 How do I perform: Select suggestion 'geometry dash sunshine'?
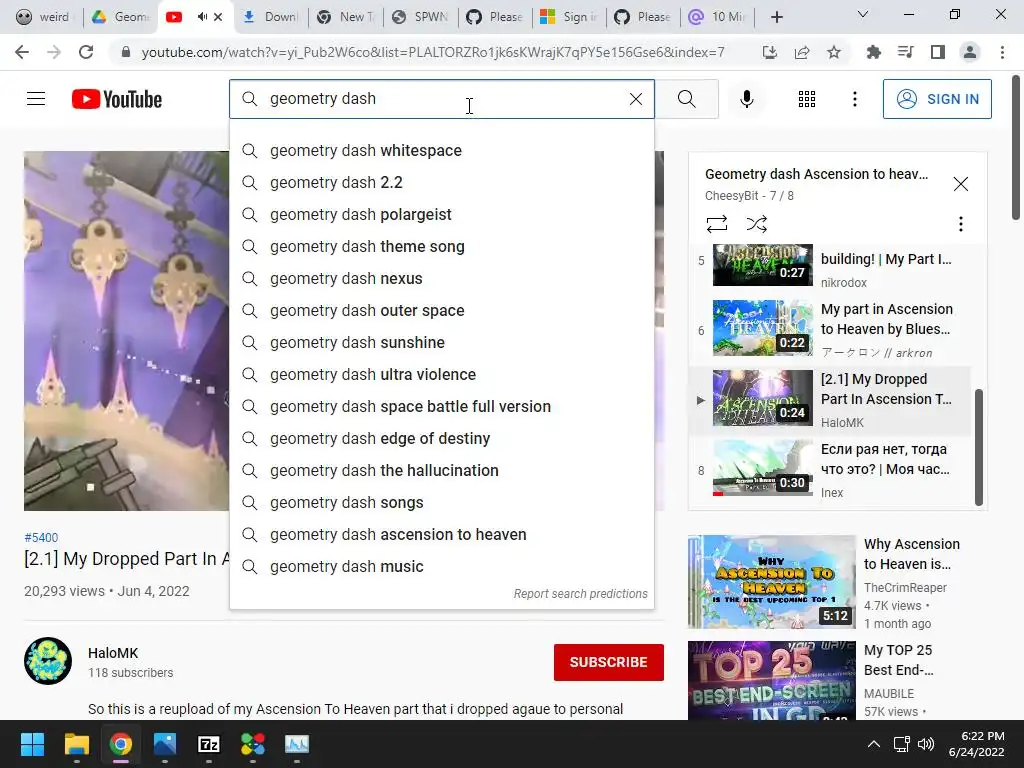point(441,342)
